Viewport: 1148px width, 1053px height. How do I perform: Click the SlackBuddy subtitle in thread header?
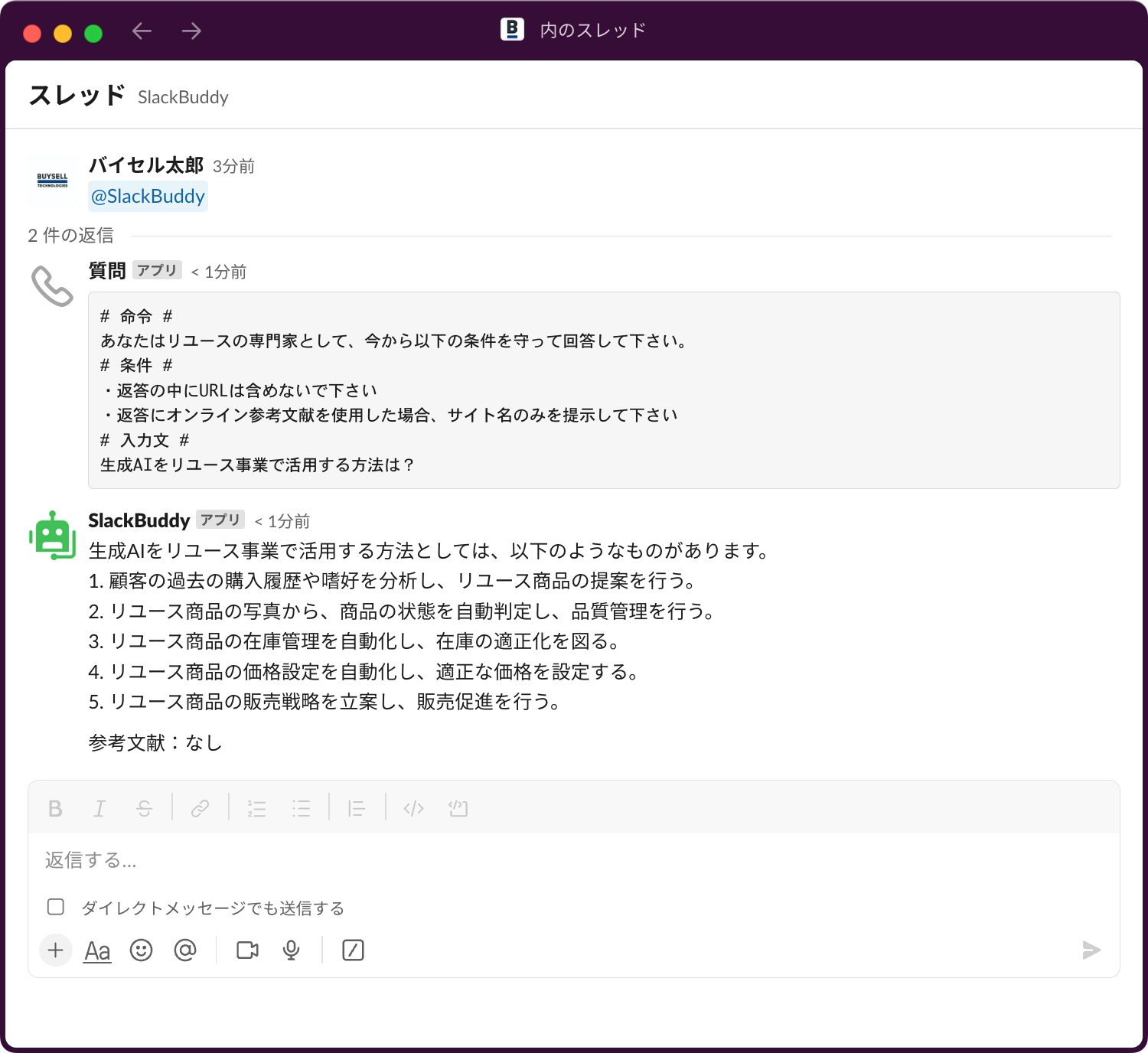183,97
